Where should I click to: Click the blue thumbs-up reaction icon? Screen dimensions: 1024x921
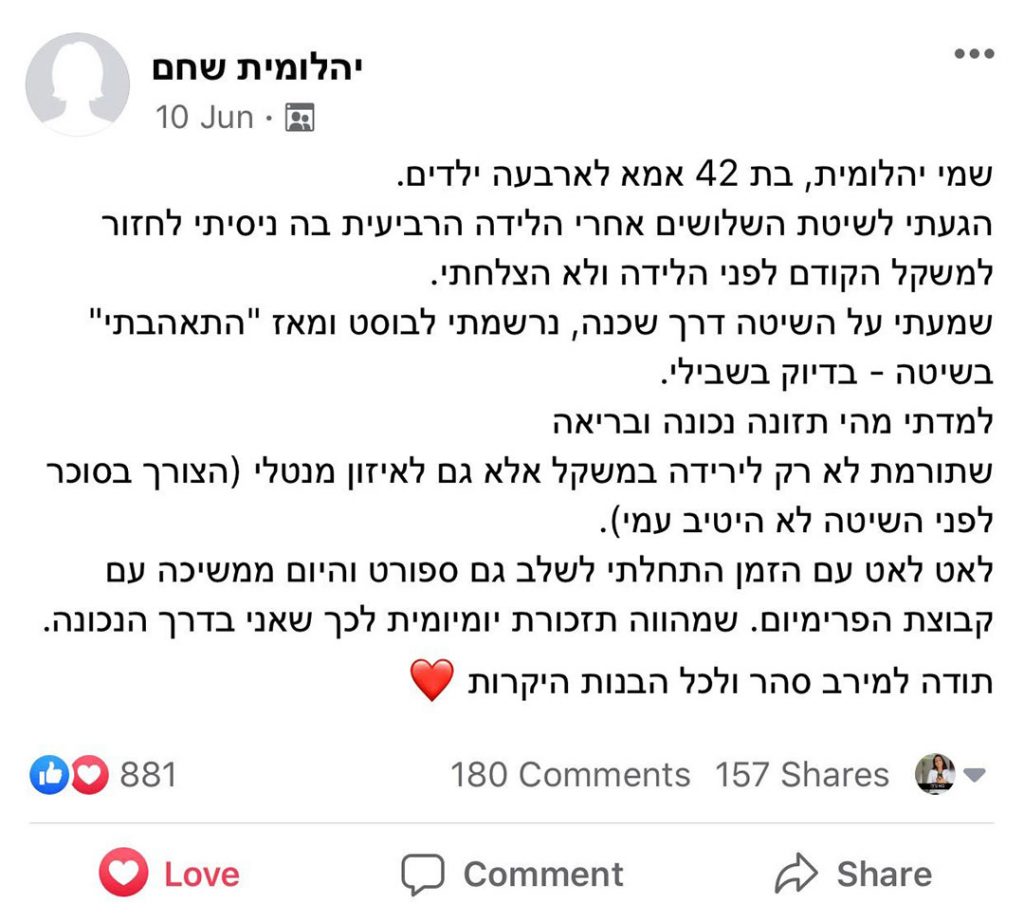[47, 775]
